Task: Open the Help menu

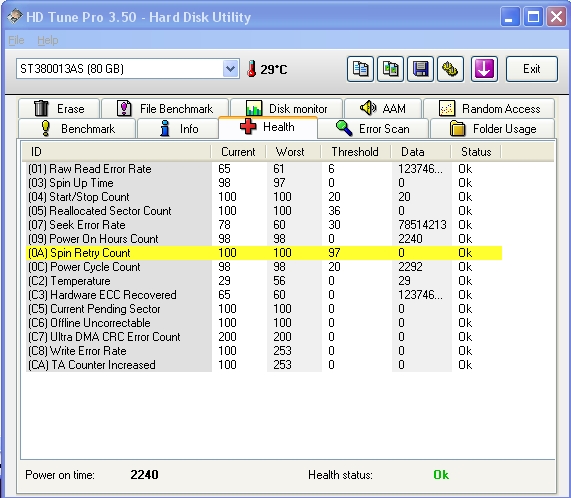Action: (x=48, y=40)
